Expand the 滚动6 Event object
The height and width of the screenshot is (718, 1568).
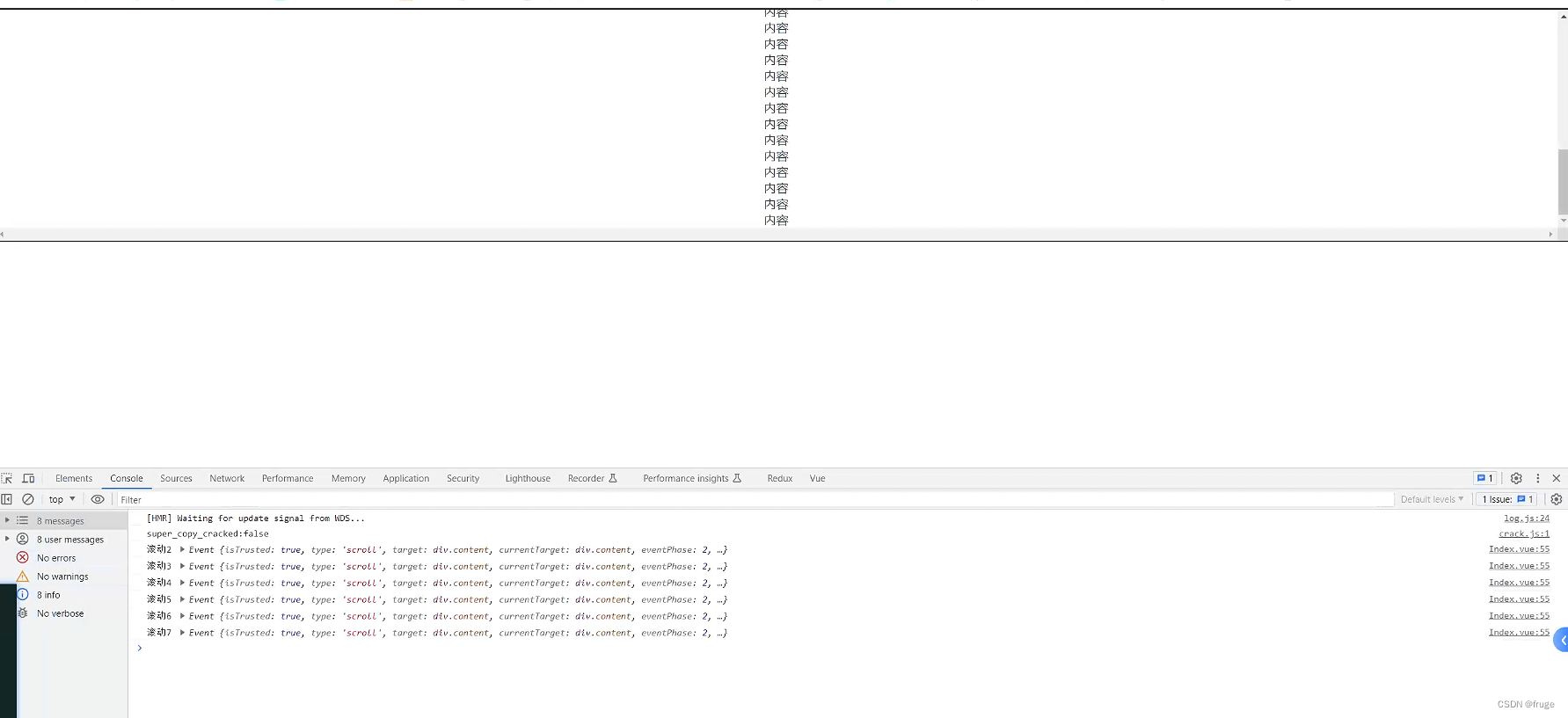[182, 616]
